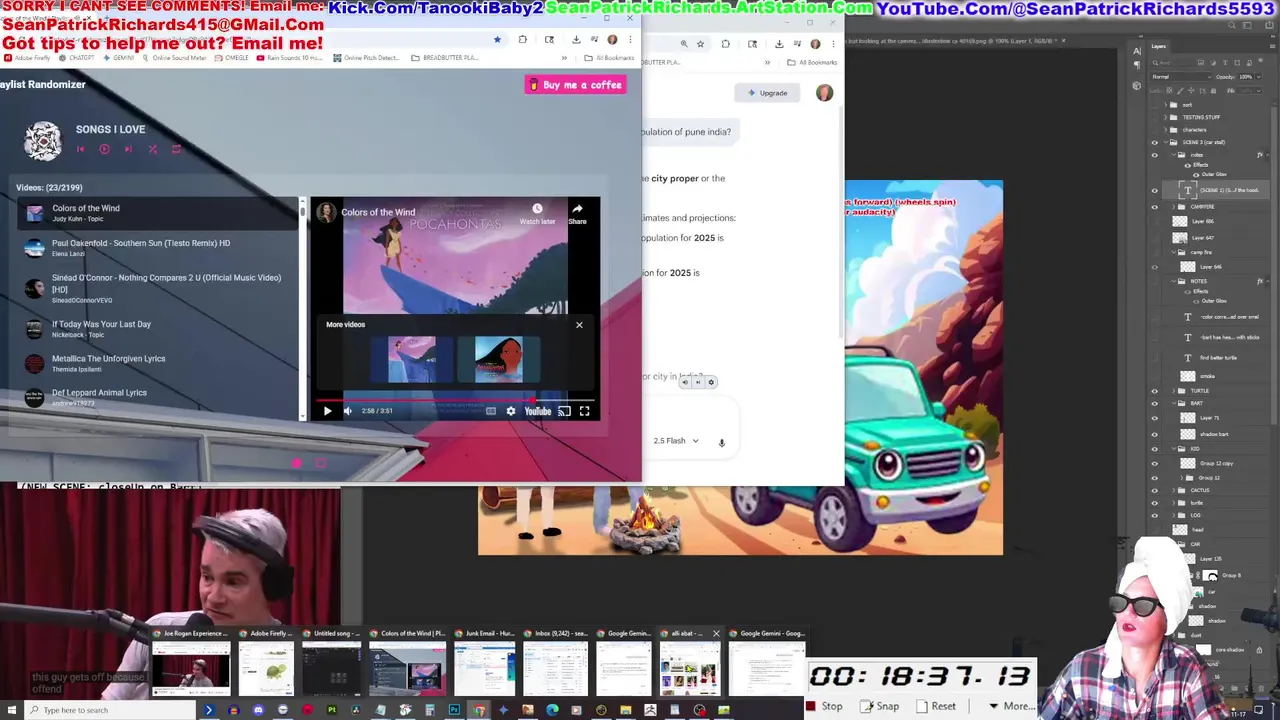
Task: Expand the TESTING STUFF layer group
Action: (1166, 117)
